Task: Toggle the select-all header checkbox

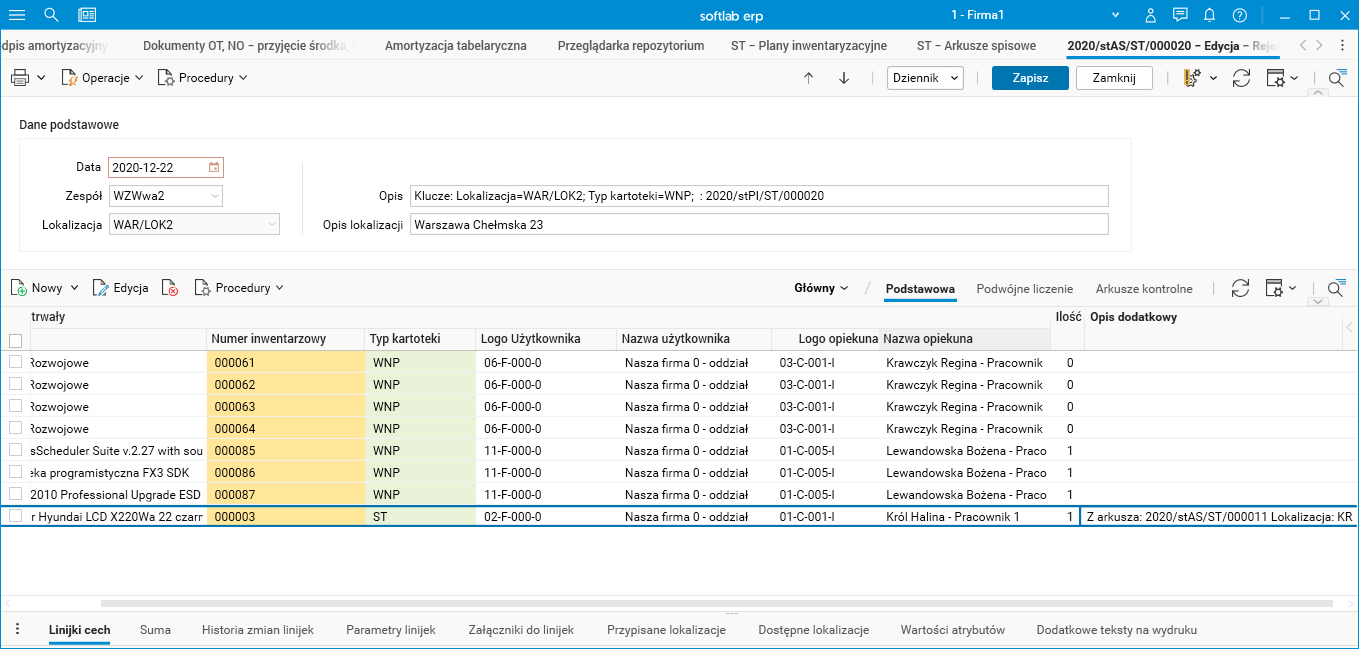Action: 15,340
